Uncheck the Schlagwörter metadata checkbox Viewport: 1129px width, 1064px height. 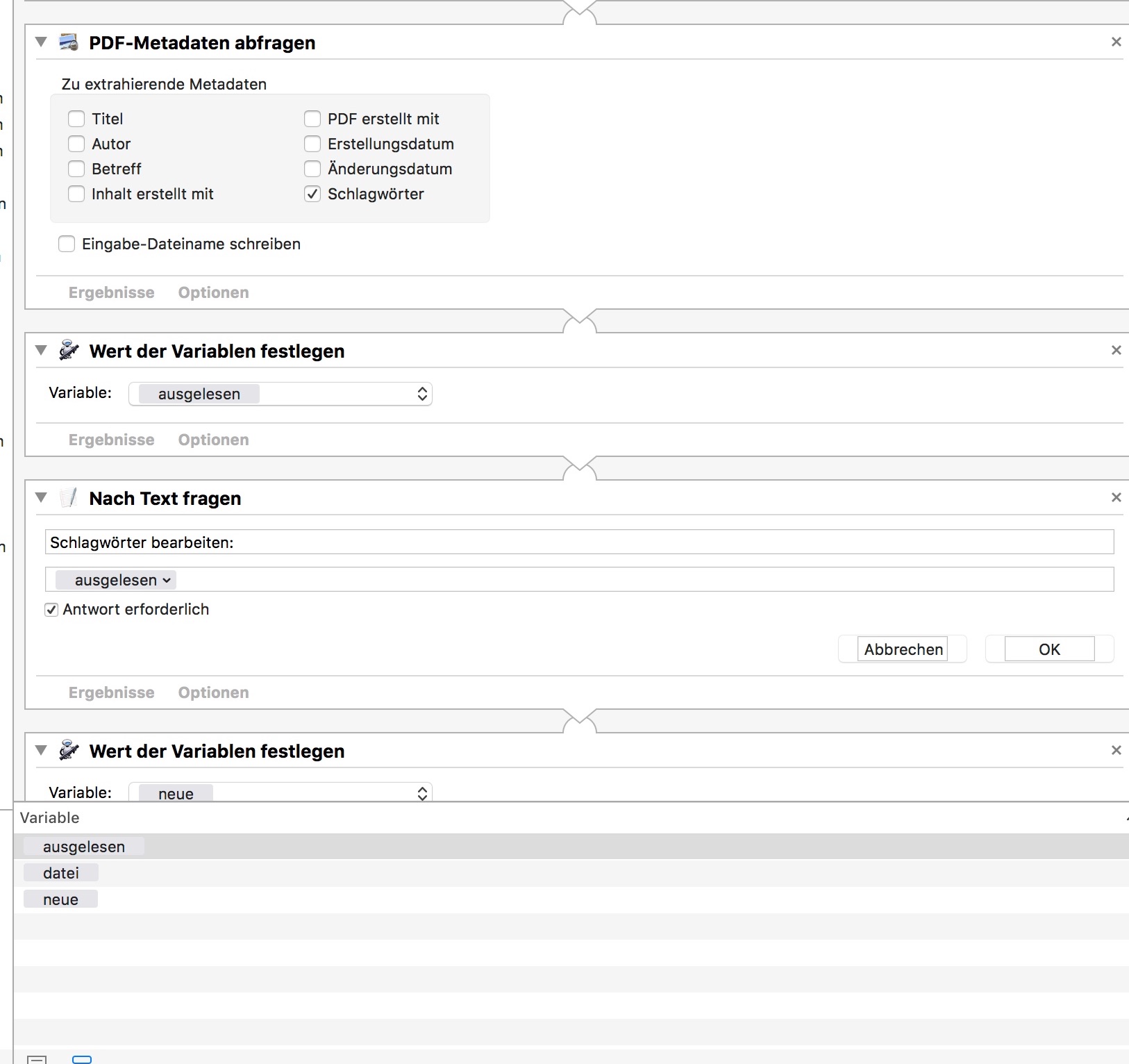[x=312, y=194]
